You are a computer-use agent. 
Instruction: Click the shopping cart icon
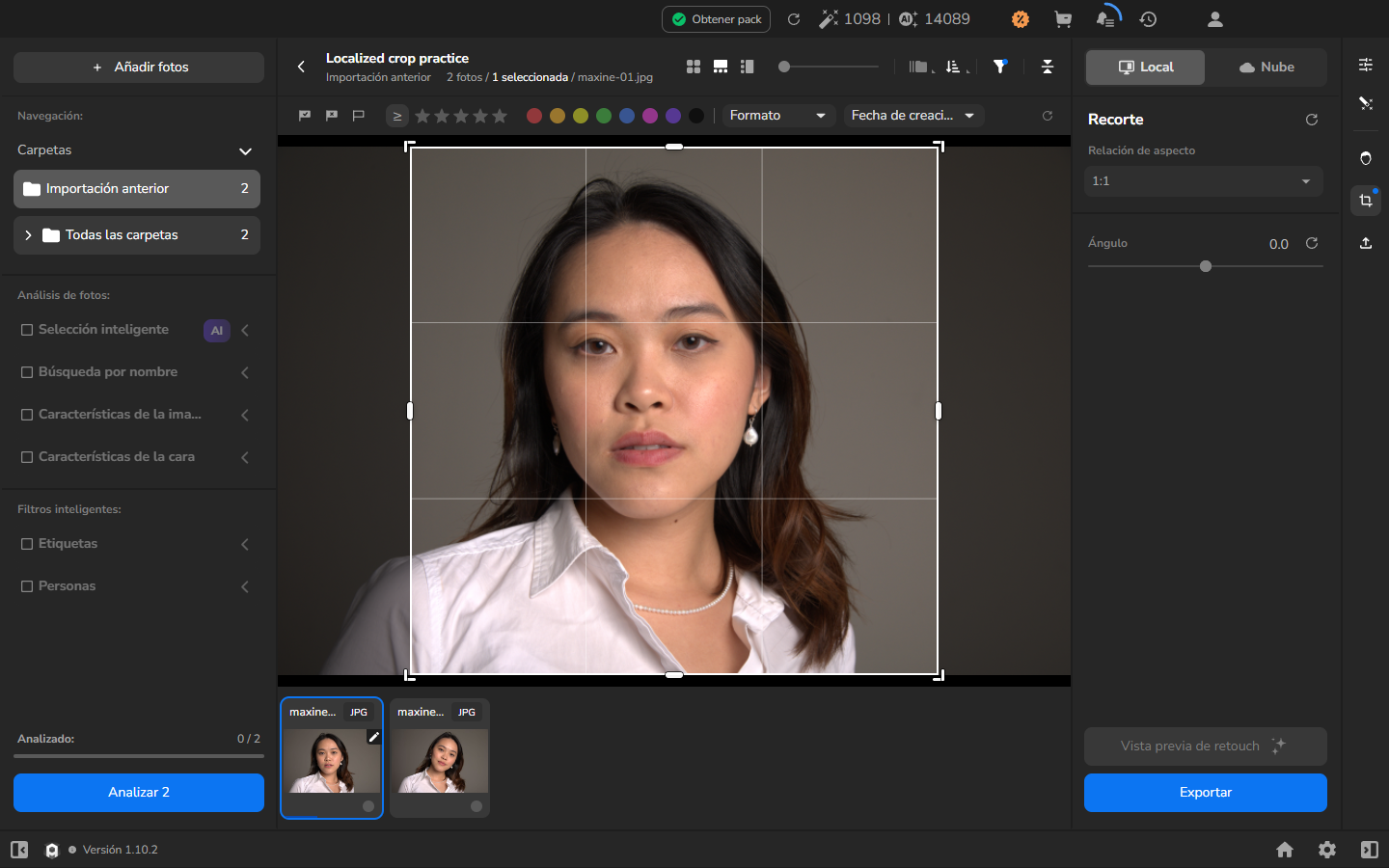pyautogui.click(x=1063, y=19)
